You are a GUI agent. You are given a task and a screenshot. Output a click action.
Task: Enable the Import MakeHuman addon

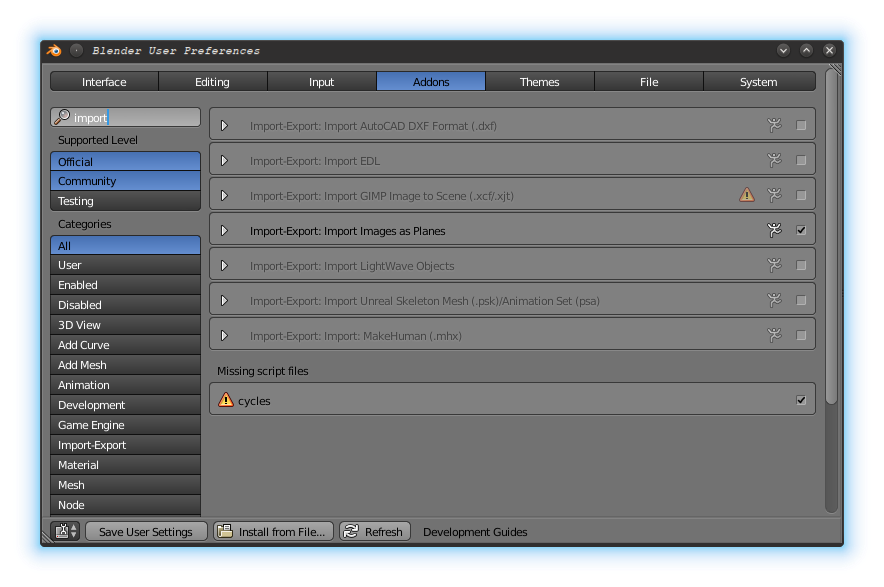click(x=801, y=335)
